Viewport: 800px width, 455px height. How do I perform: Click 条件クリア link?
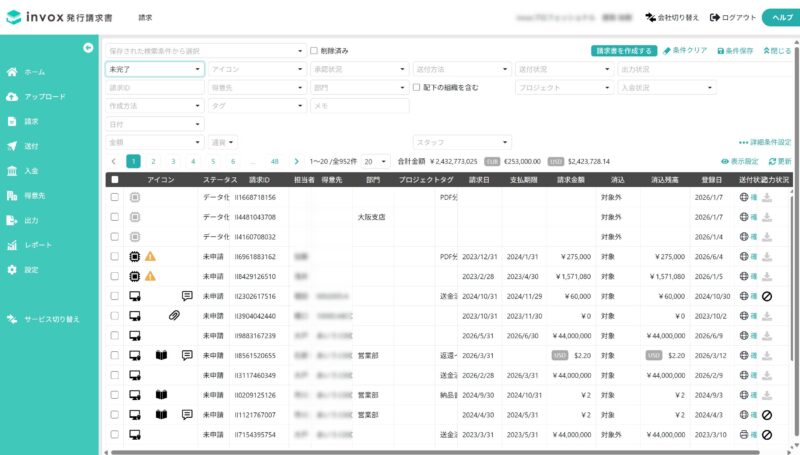pyautogui.click(x=685, y=50)
